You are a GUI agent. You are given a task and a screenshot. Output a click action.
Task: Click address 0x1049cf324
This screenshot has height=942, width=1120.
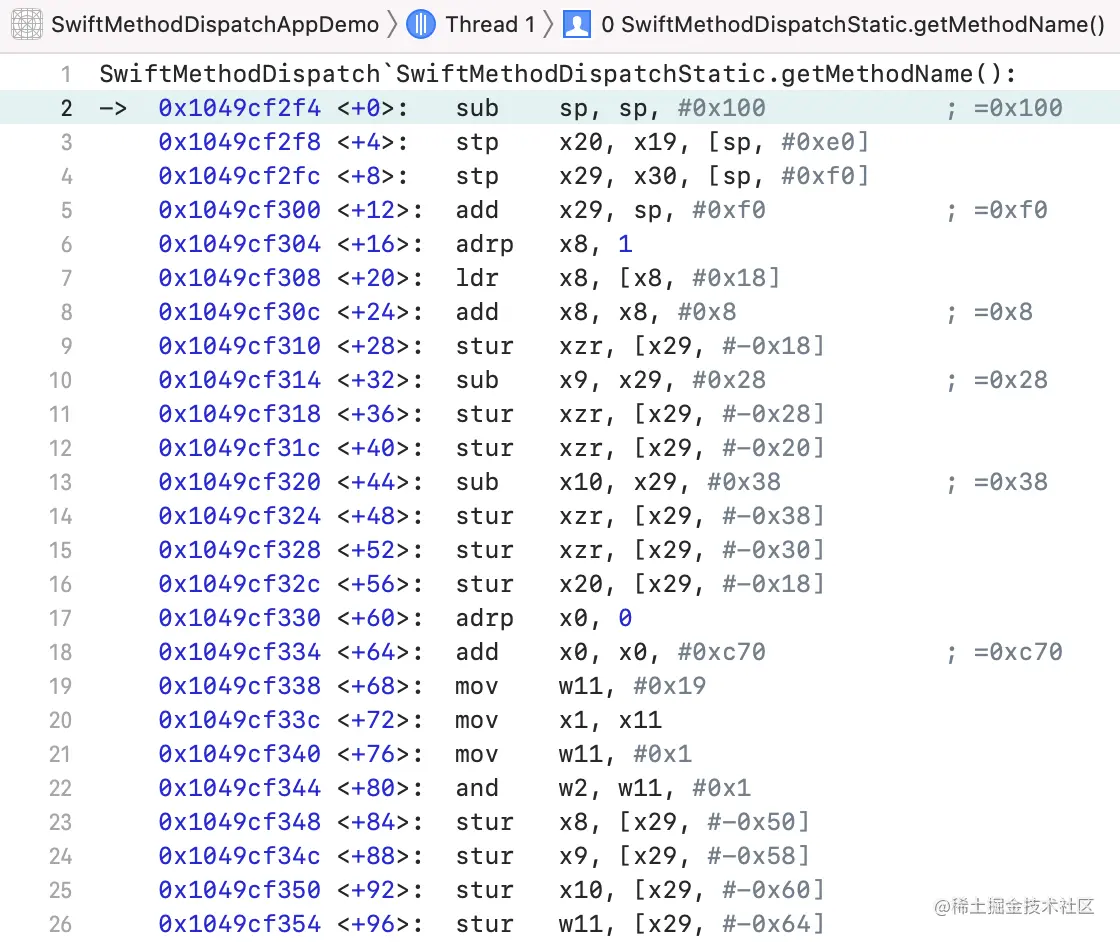239,516
